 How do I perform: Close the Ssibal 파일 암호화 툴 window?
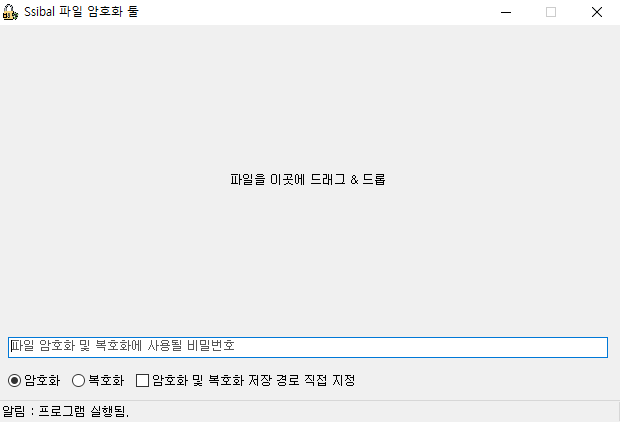pos(597,12)
